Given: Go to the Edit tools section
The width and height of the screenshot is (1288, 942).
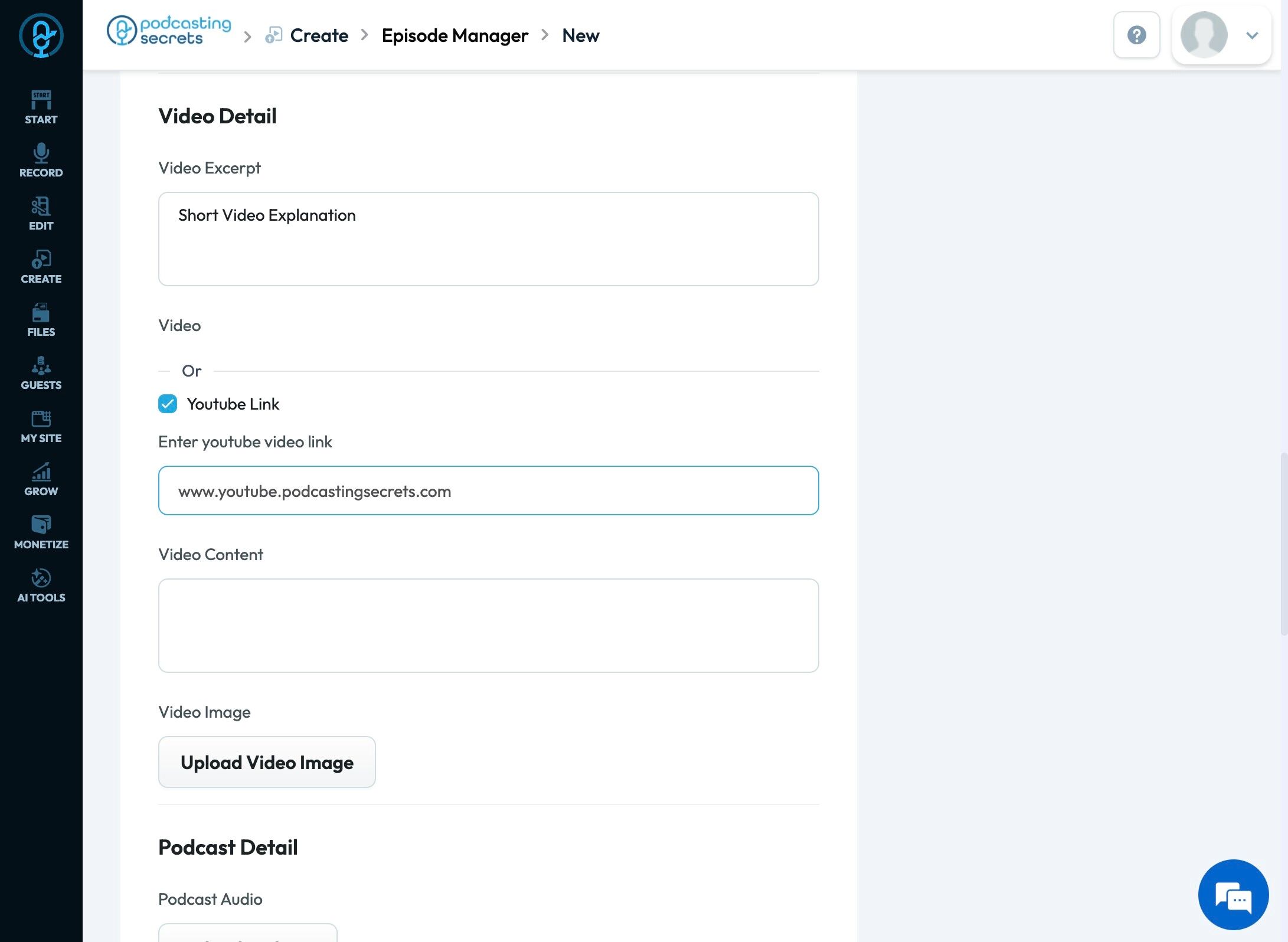Looking at the screenshot, I should tap(41, 214).
